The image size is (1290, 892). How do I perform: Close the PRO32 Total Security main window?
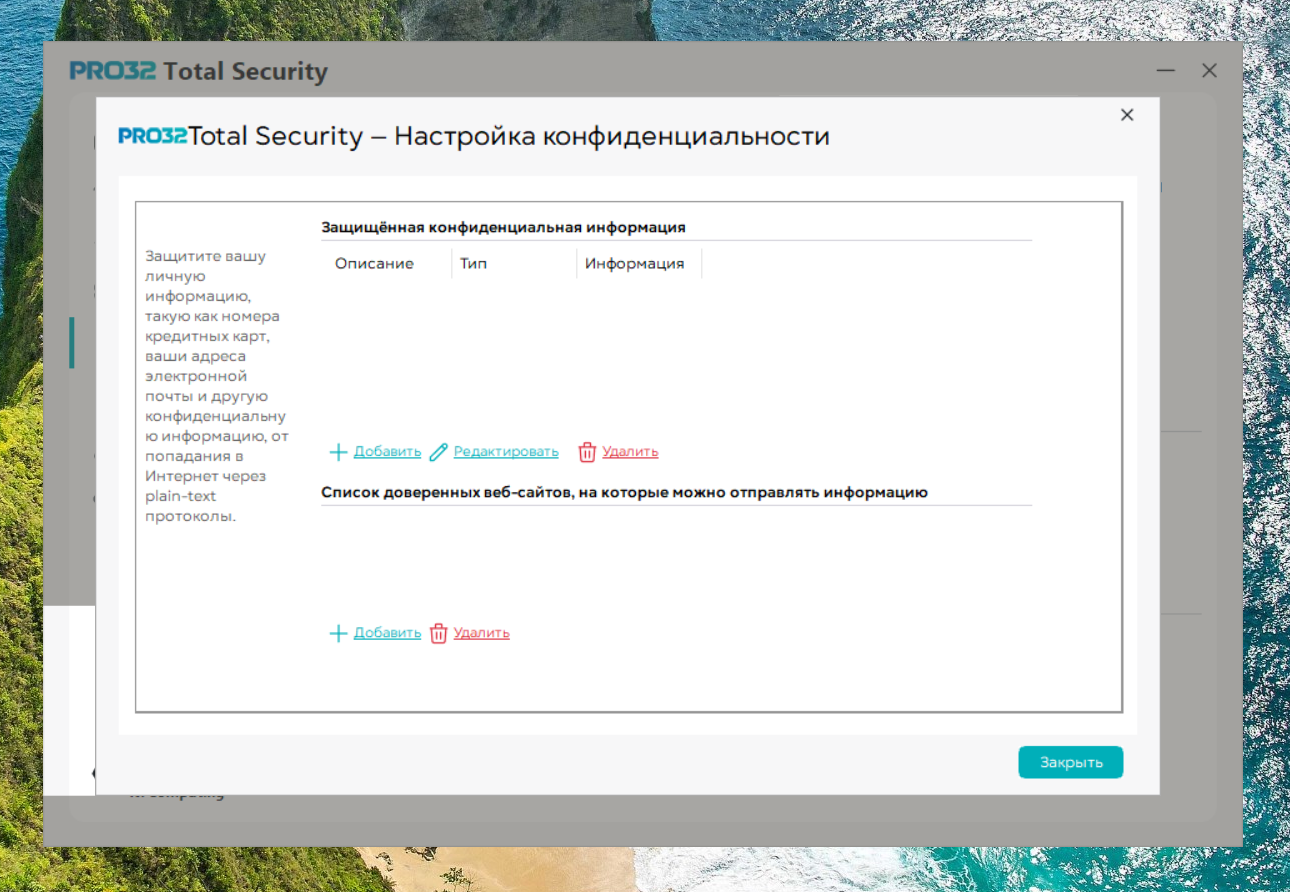[x=1210, y=71]
